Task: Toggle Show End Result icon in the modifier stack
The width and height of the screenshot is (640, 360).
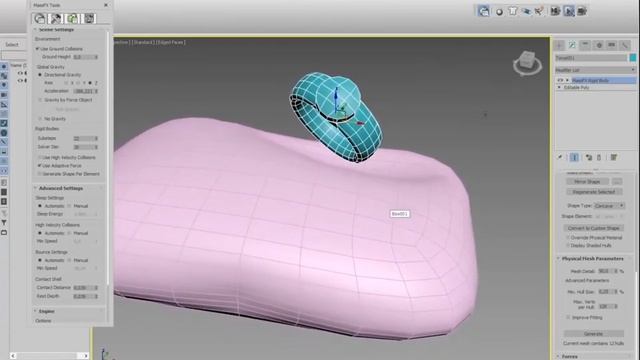Action: click(x=574, y=157)
